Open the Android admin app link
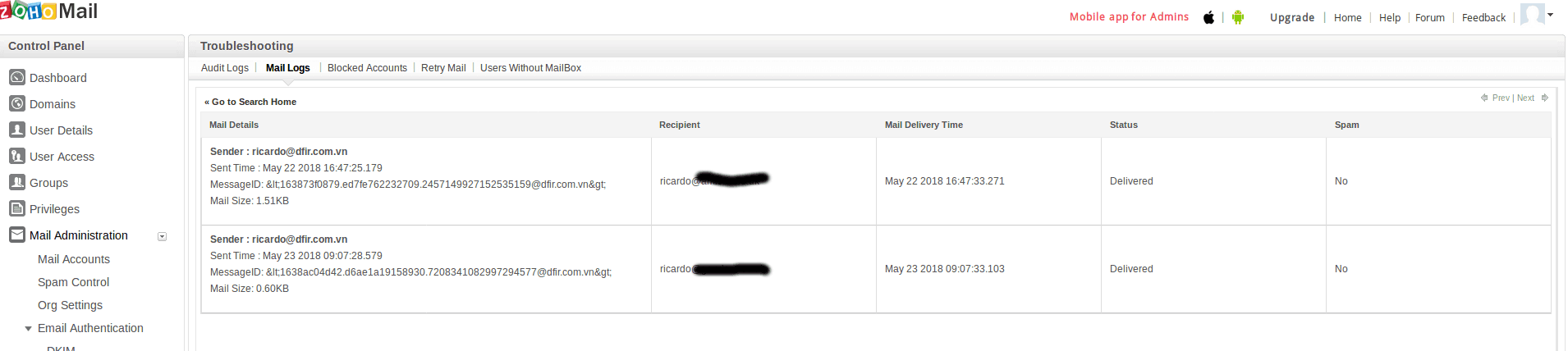Image resolution: width=1568 pixels, height=351 pixels. [x=1238, y=17]
